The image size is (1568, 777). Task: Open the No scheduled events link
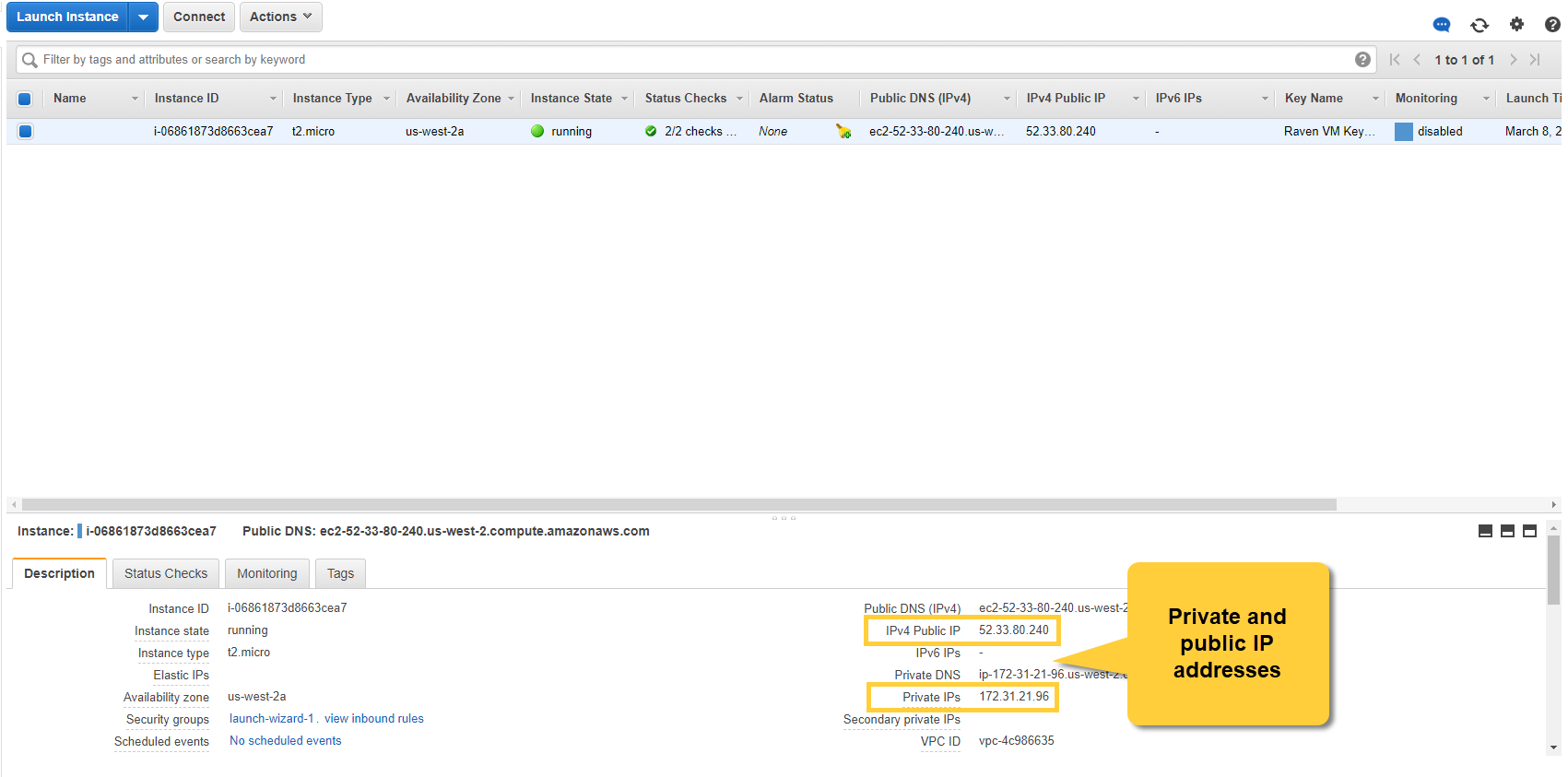286,741
